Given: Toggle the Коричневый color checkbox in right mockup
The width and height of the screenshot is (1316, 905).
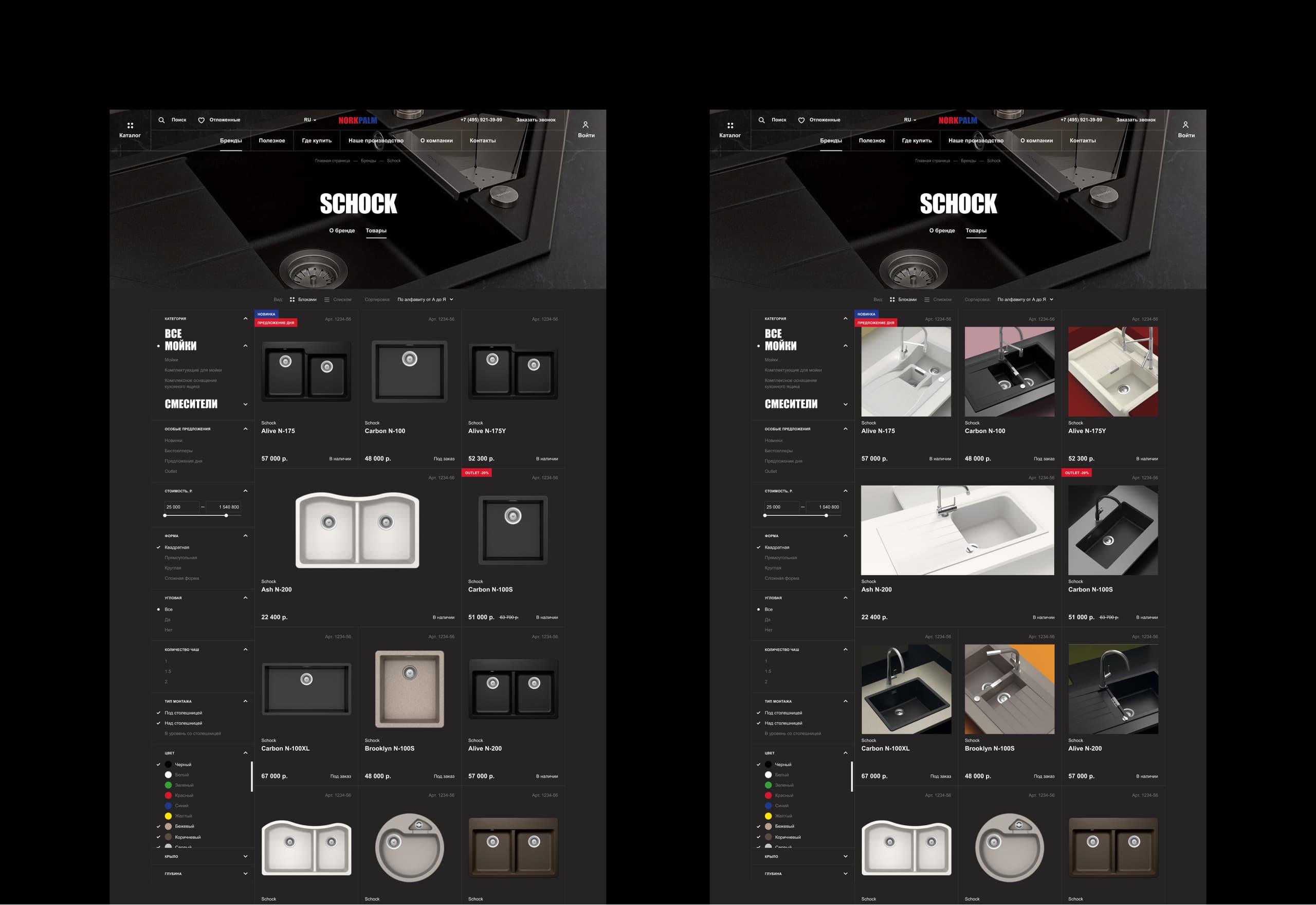Looking at the screenshot, I should pyautogui.click(x=759, y=838).
